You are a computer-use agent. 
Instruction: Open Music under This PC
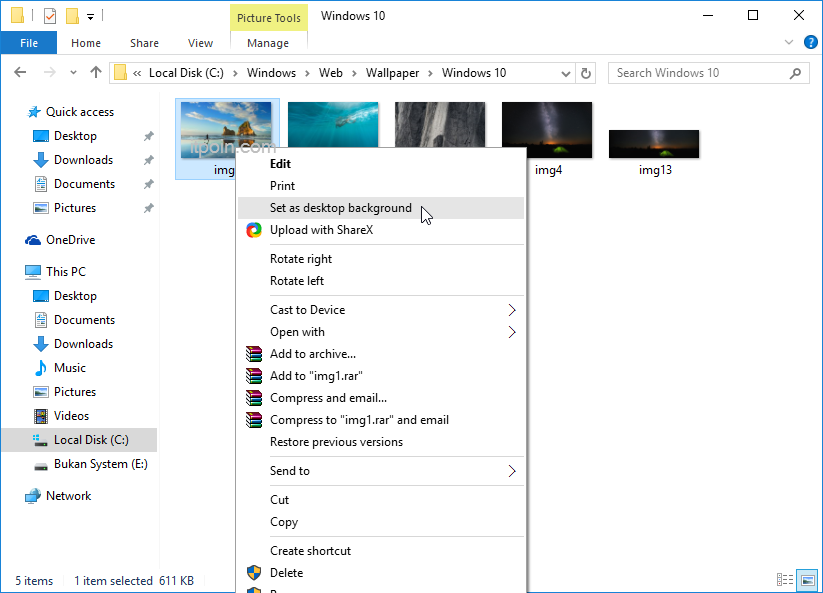pos(69,368)
